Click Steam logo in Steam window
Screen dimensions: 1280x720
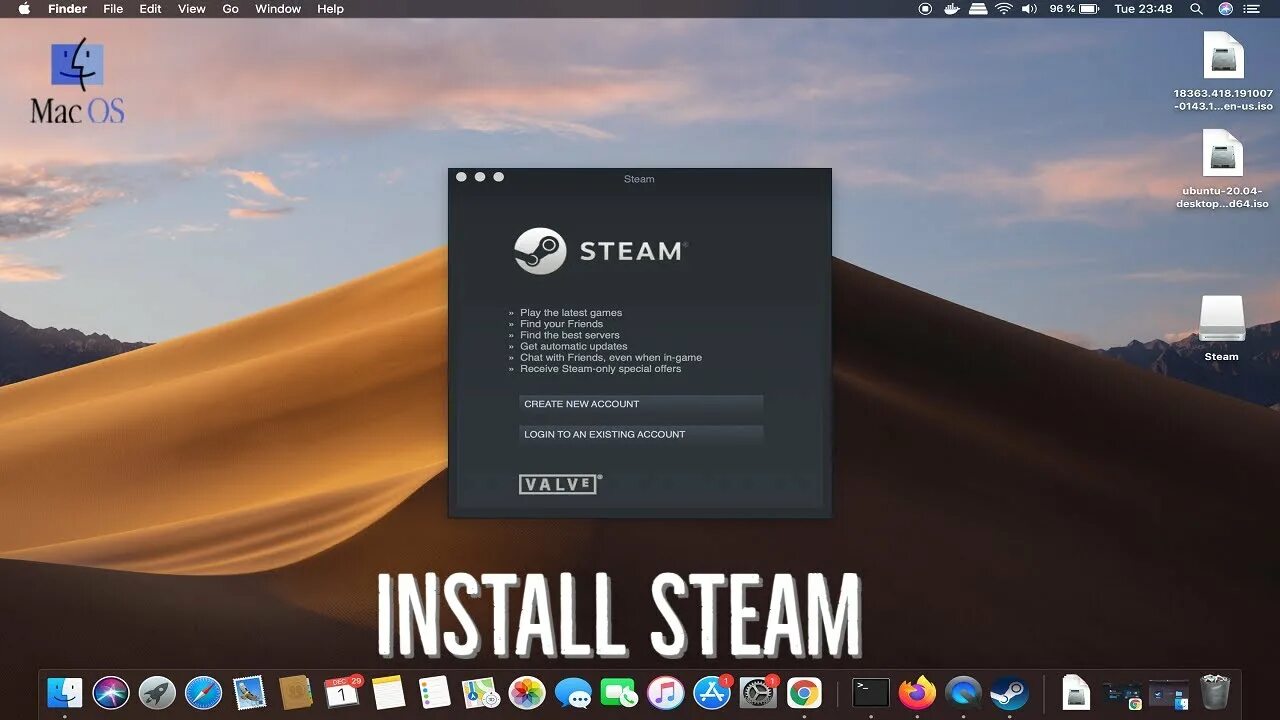(601, 250)
